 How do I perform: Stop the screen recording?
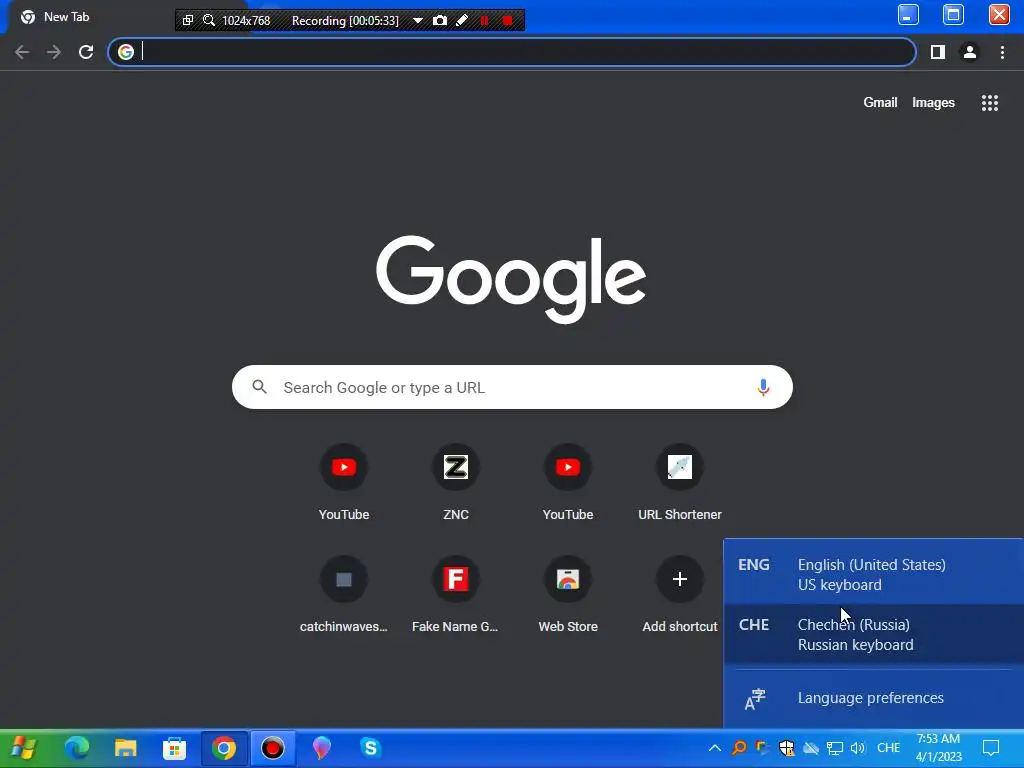[x=507, y=20]
